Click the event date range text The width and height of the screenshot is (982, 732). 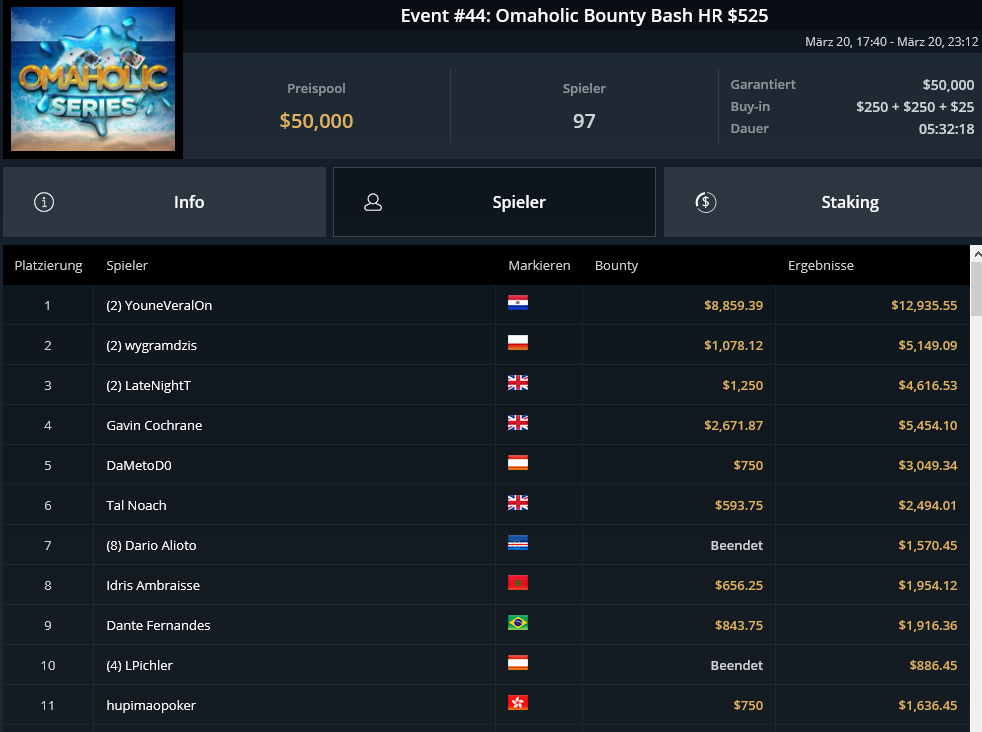[x=891, y=42]
